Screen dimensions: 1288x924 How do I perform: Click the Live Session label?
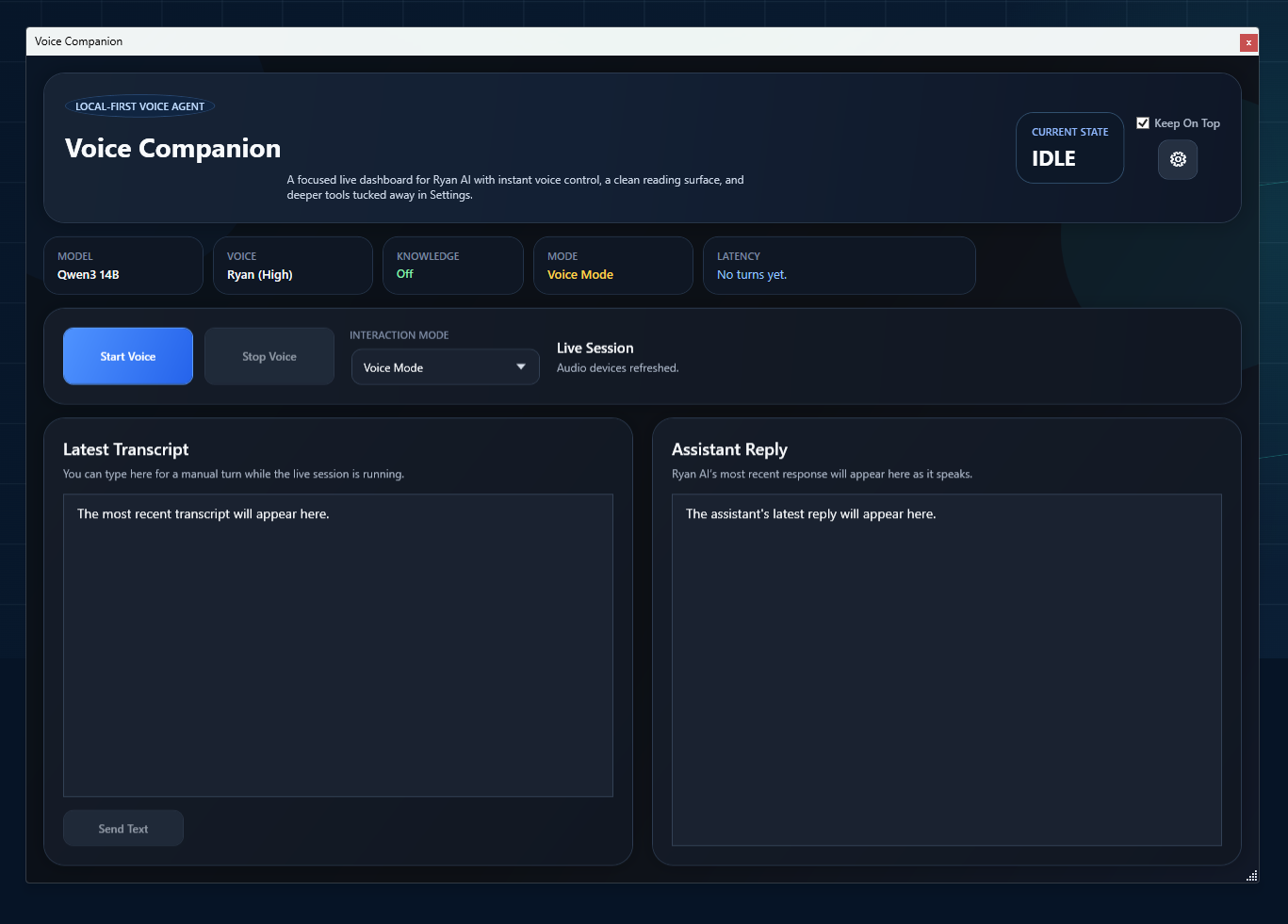(x=595, y=349)
